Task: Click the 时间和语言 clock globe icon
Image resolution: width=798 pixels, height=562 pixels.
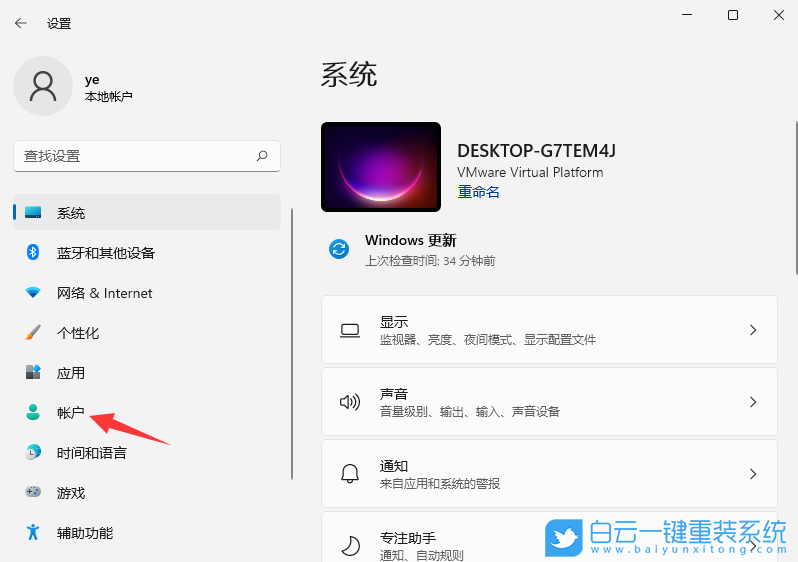Action: (x=33, y=452)
